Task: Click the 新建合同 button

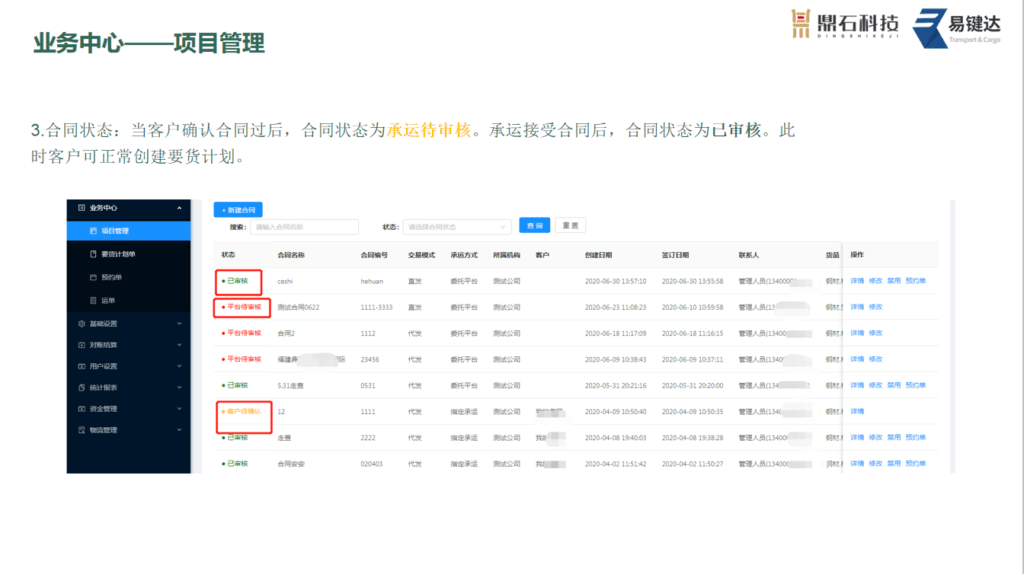Action: [238, 209]
